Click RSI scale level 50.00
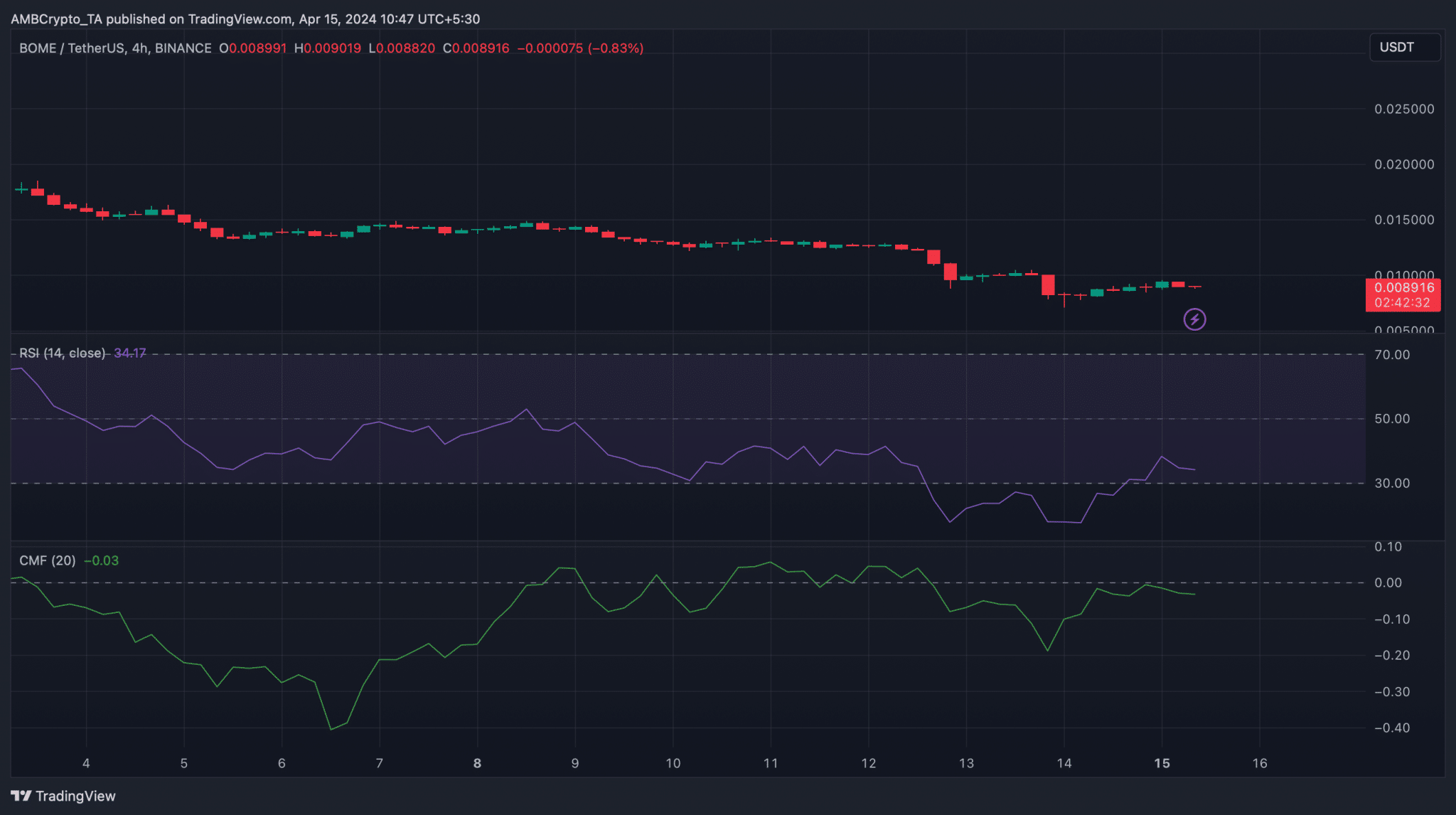Screen dimensions: 1456x815 click(x=1392, y=419)
